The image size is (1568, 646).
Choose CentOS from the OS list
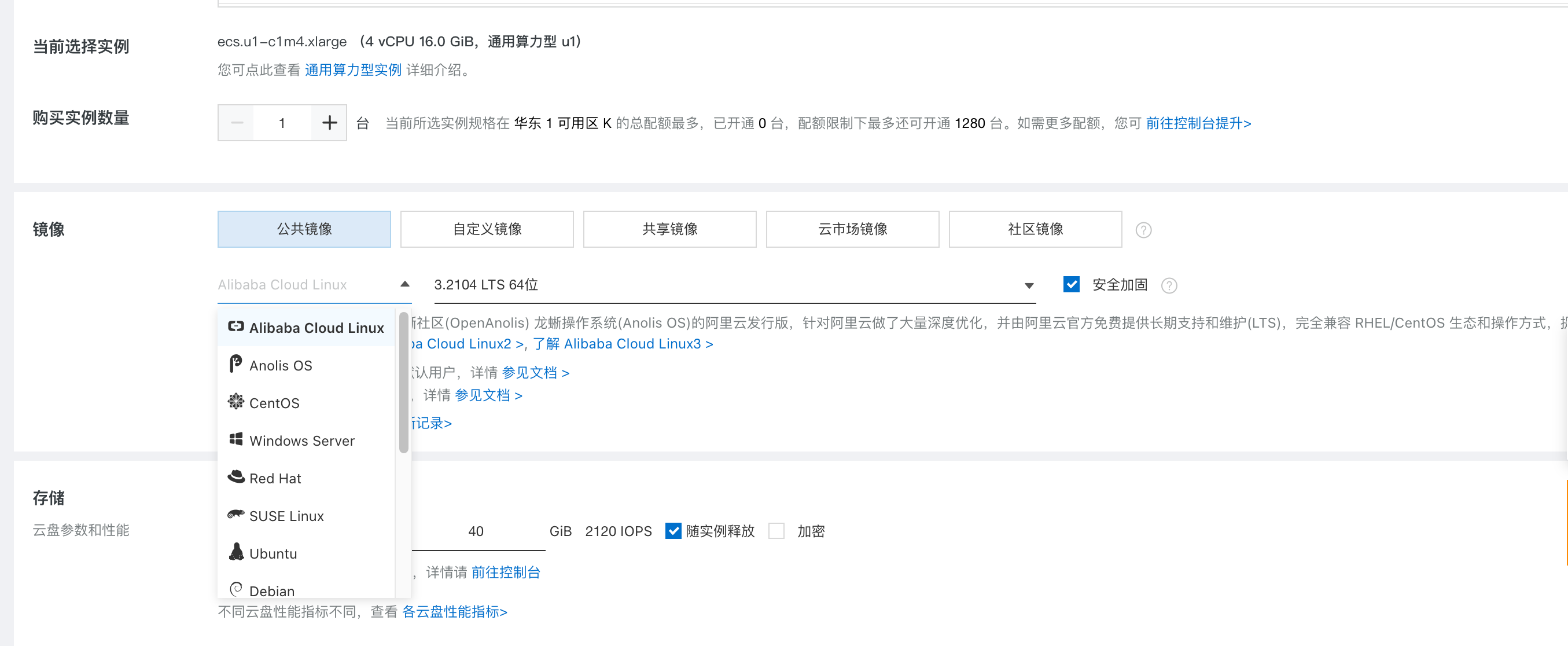pyautogui.click(x=306, y=403)
